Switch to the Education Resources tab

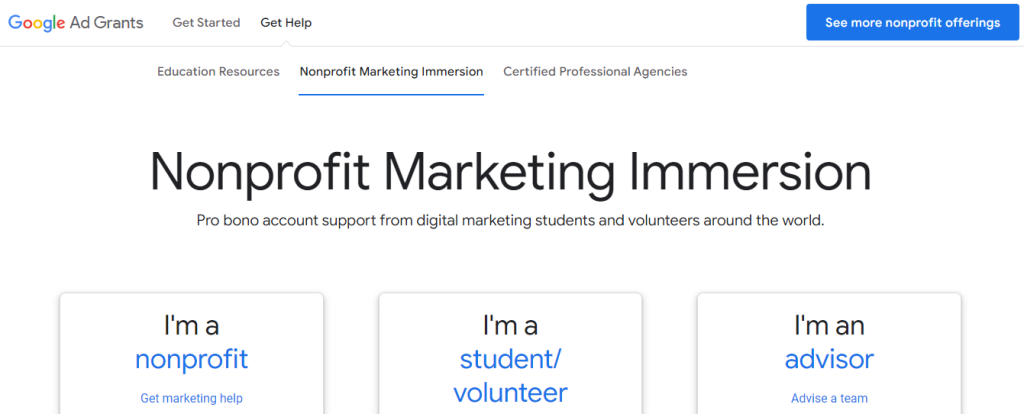(218, 72)
